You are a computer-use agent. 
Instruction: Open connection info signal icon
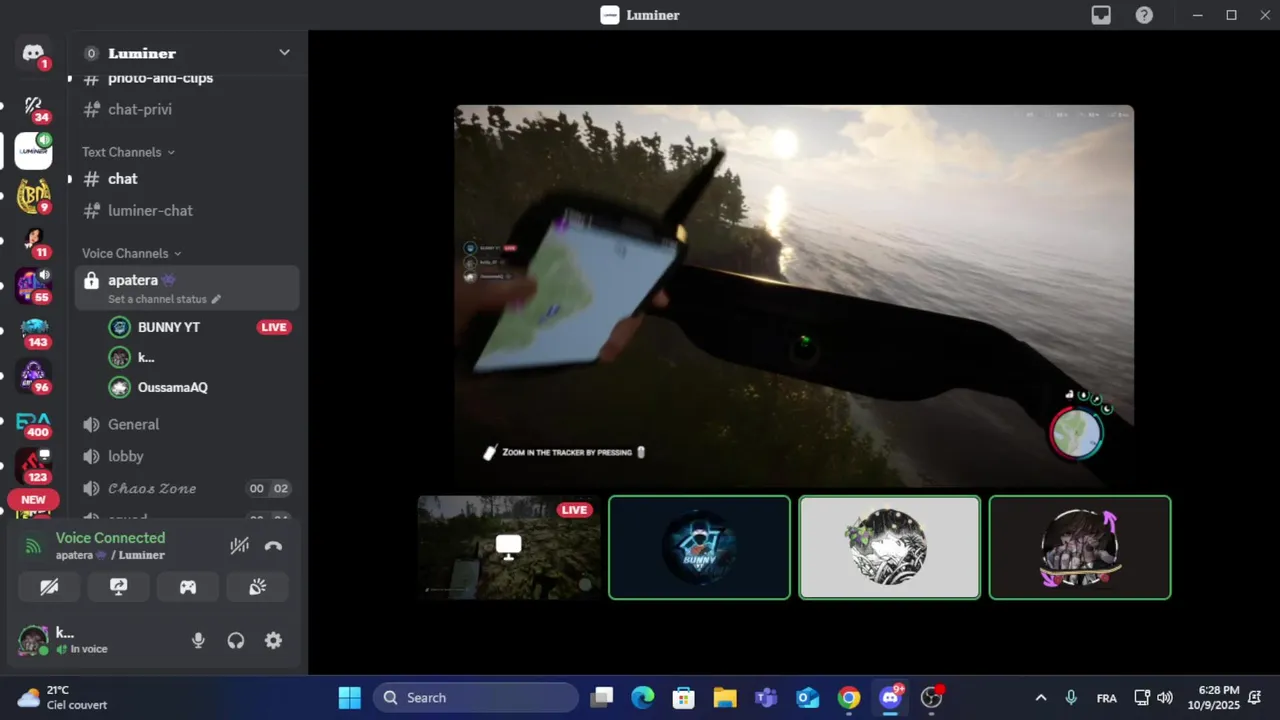[33, 546]
